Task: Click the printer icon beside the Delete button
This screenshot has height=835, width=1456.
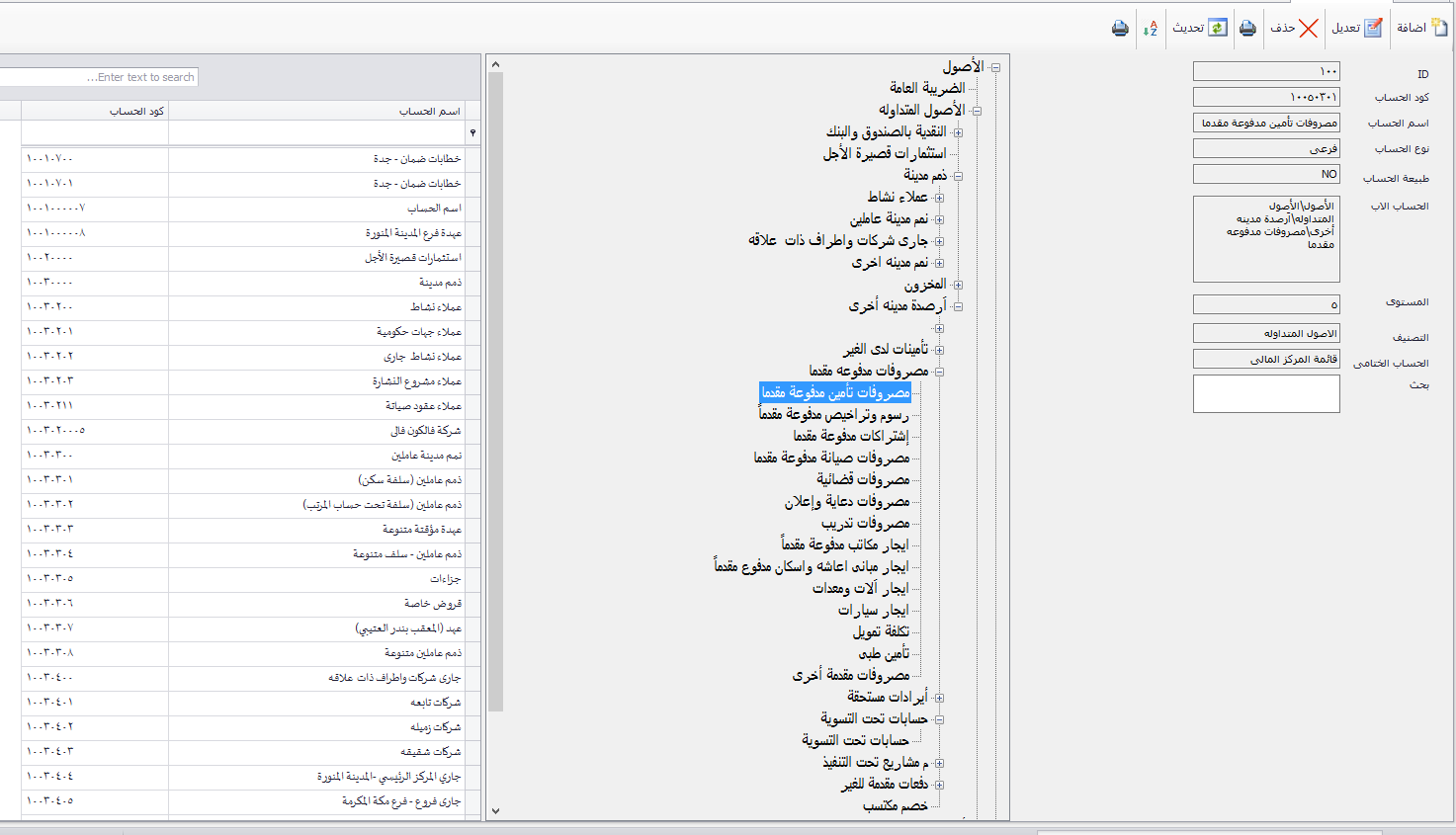Action: [x=1247, y=28]
